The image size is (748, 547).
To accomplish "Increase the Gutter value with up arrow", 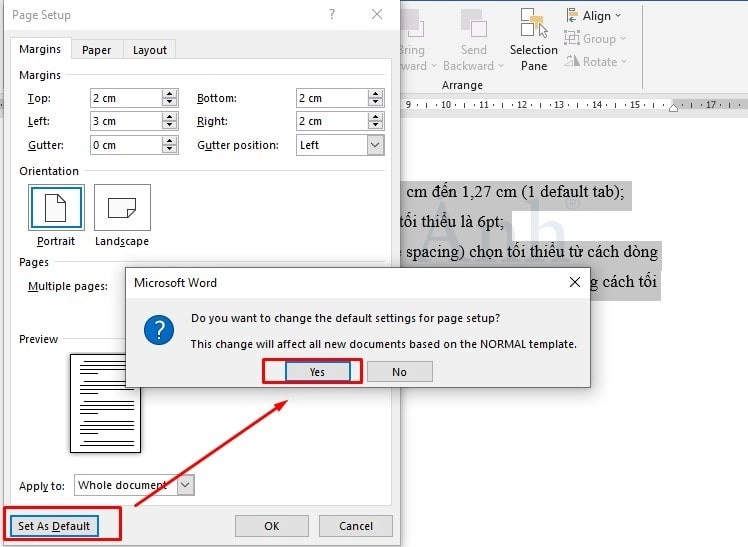I will click(x=169, y=141).
